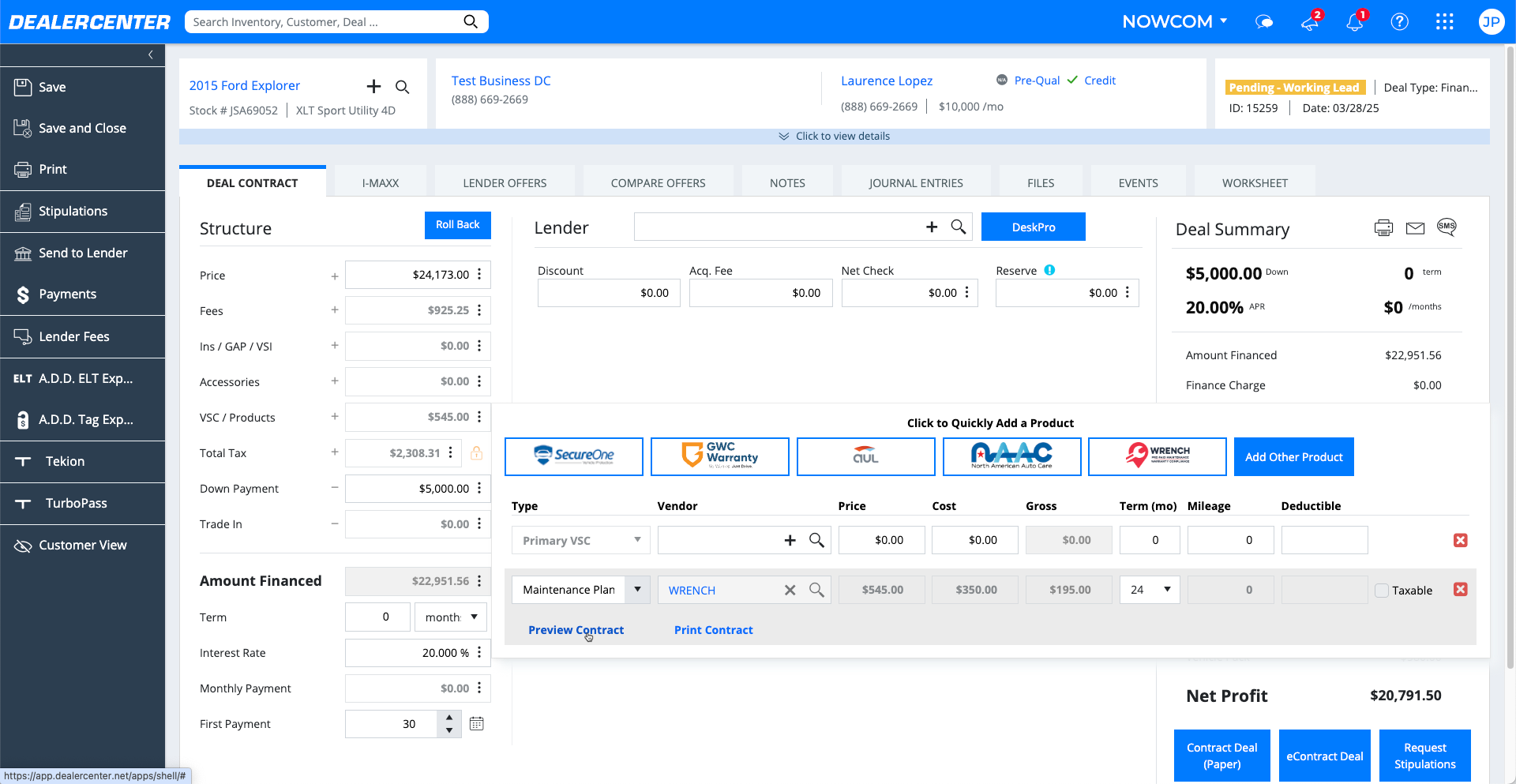Add vehicle with plus icon near Ford Explorer
This screenshot has width=1516, height=784.
373,86
